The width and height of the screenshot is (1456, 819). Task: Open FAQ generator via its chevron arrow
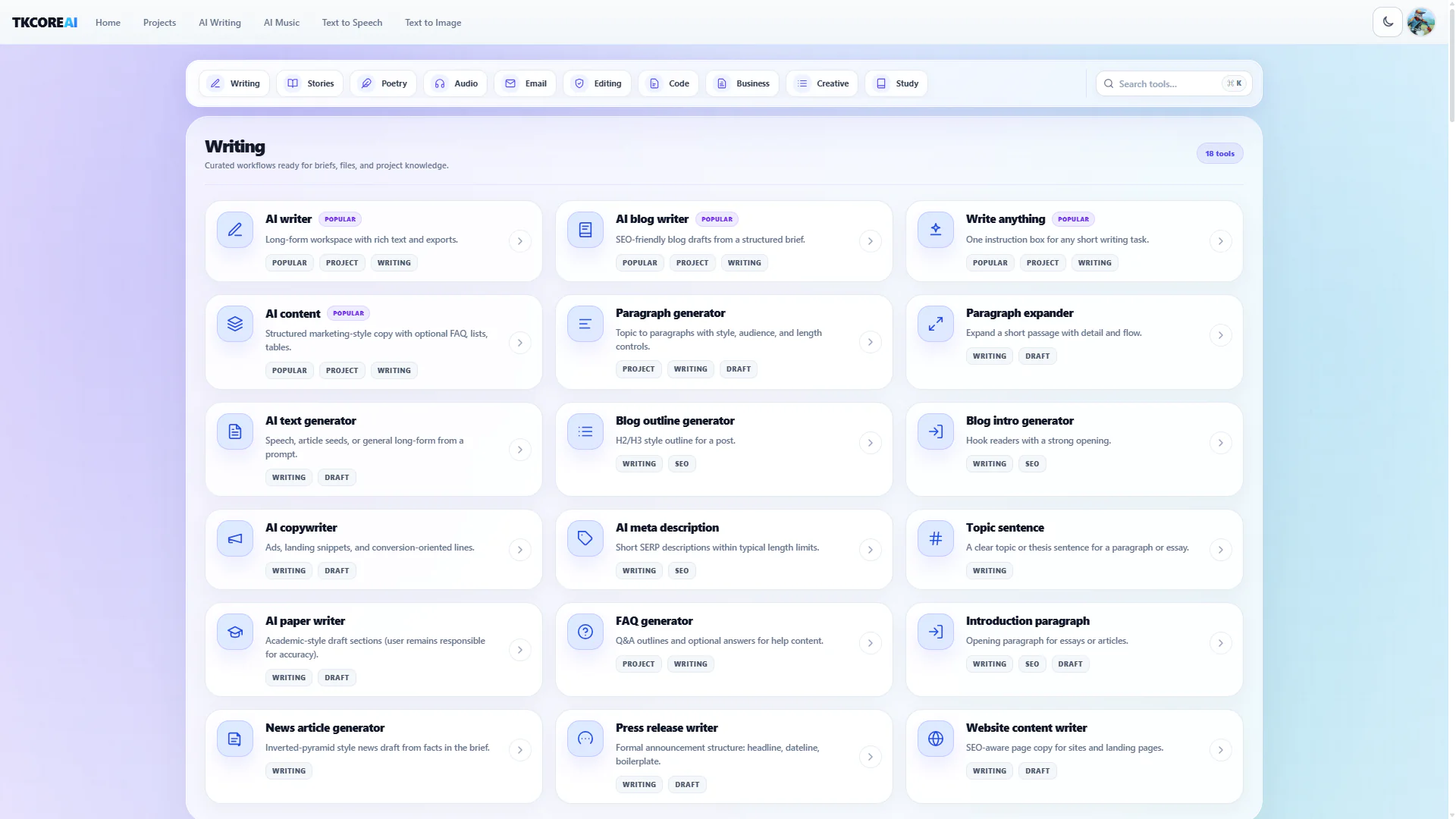[870, 643]
